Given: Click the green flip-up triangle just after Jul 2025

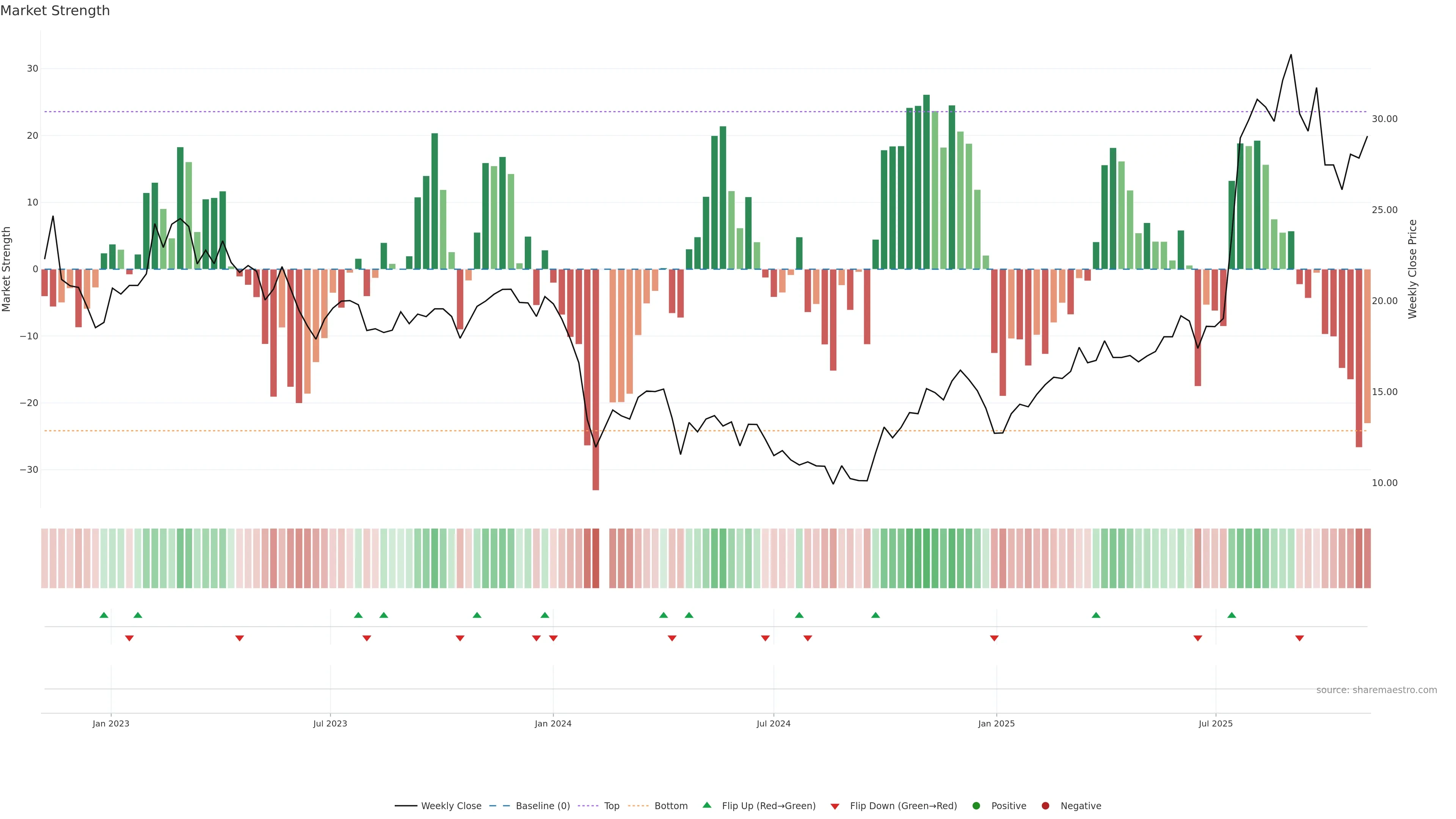Looking at the screenshot, I should pos(1232,615).
